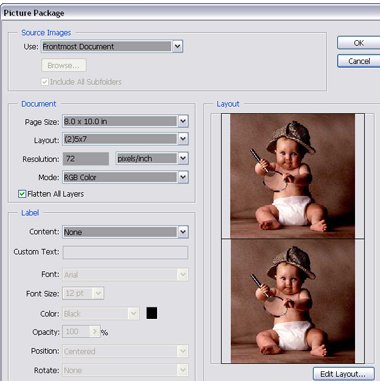Open the Mode RGB Color dropdown
The width and height of the screenshot is (380, 381).
coord(125,177)
